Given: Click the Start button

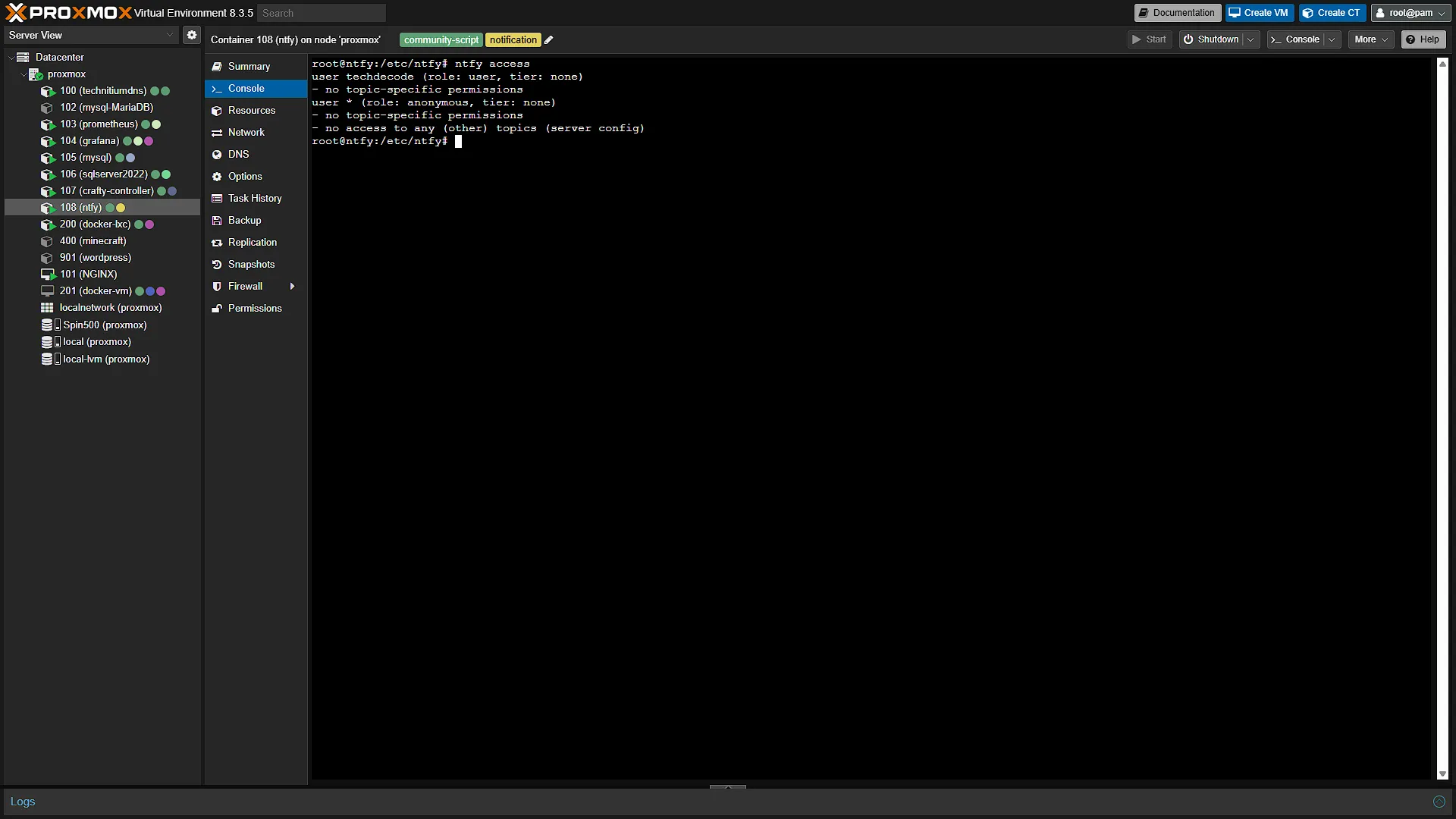Looking at the screenshot, I should (1150, 39).
